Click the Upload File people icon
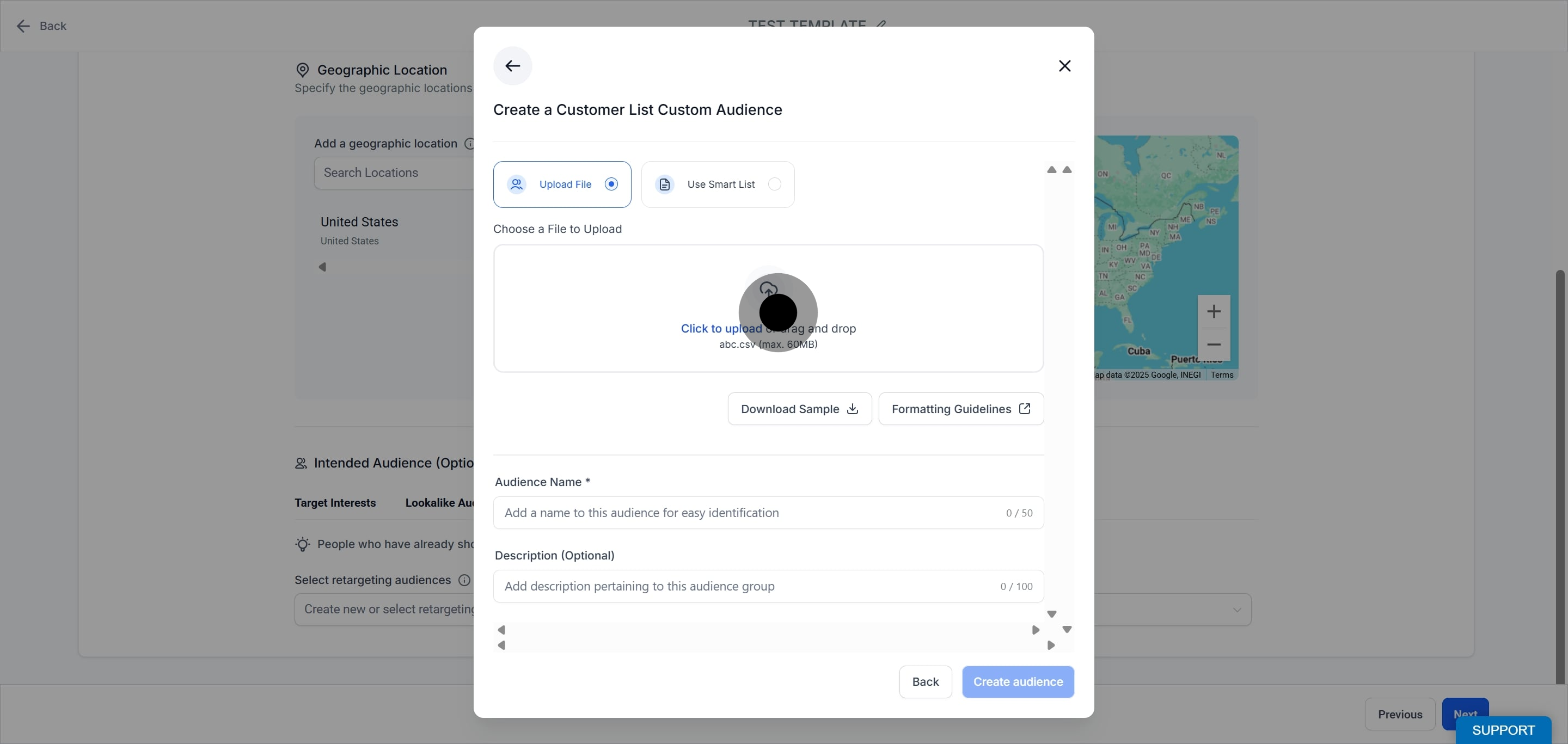The image size is (1568, 744). (517, 185)
